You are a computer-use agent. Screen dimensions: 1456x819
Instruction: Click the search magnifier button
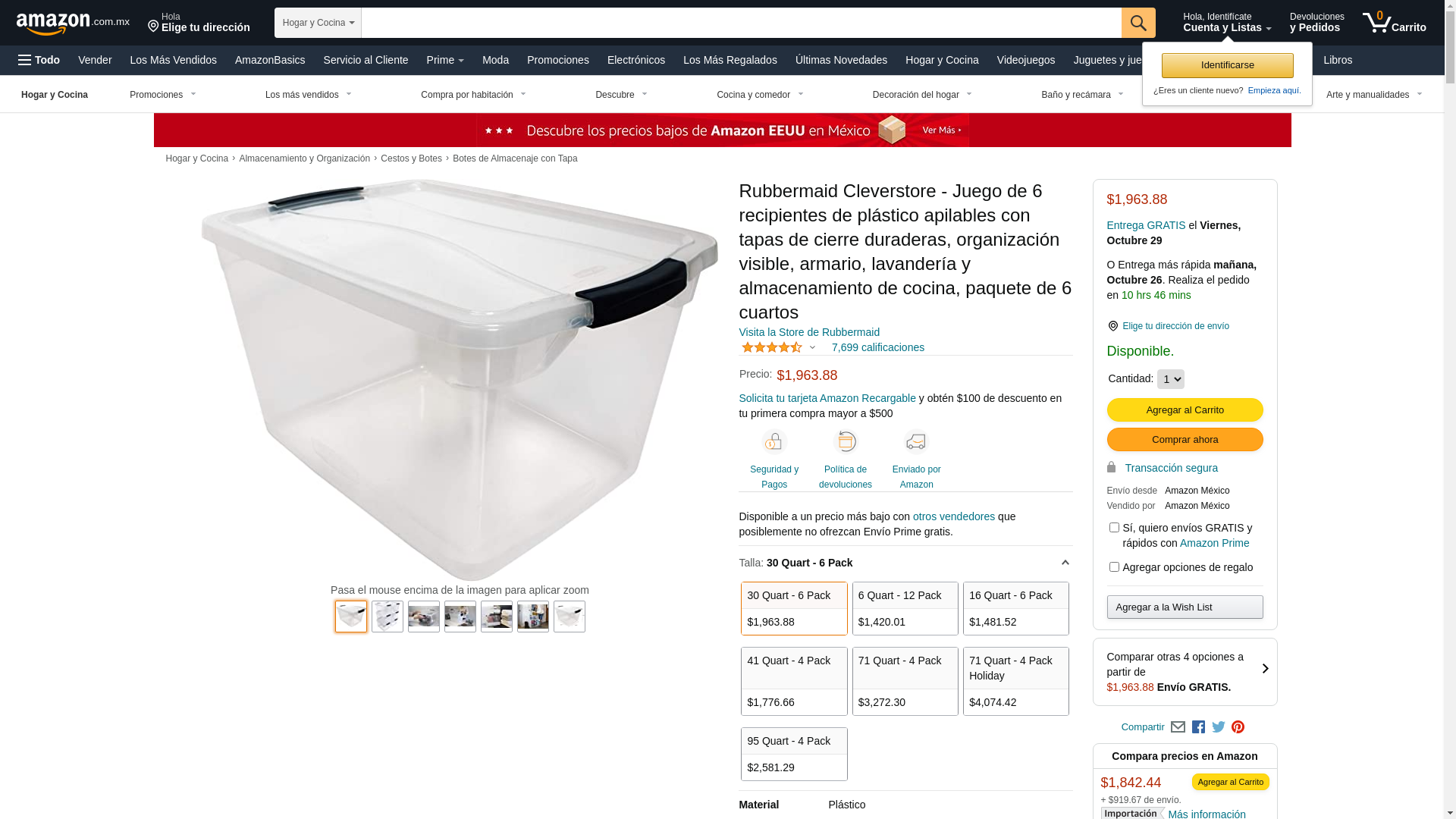pos(1138,23)
